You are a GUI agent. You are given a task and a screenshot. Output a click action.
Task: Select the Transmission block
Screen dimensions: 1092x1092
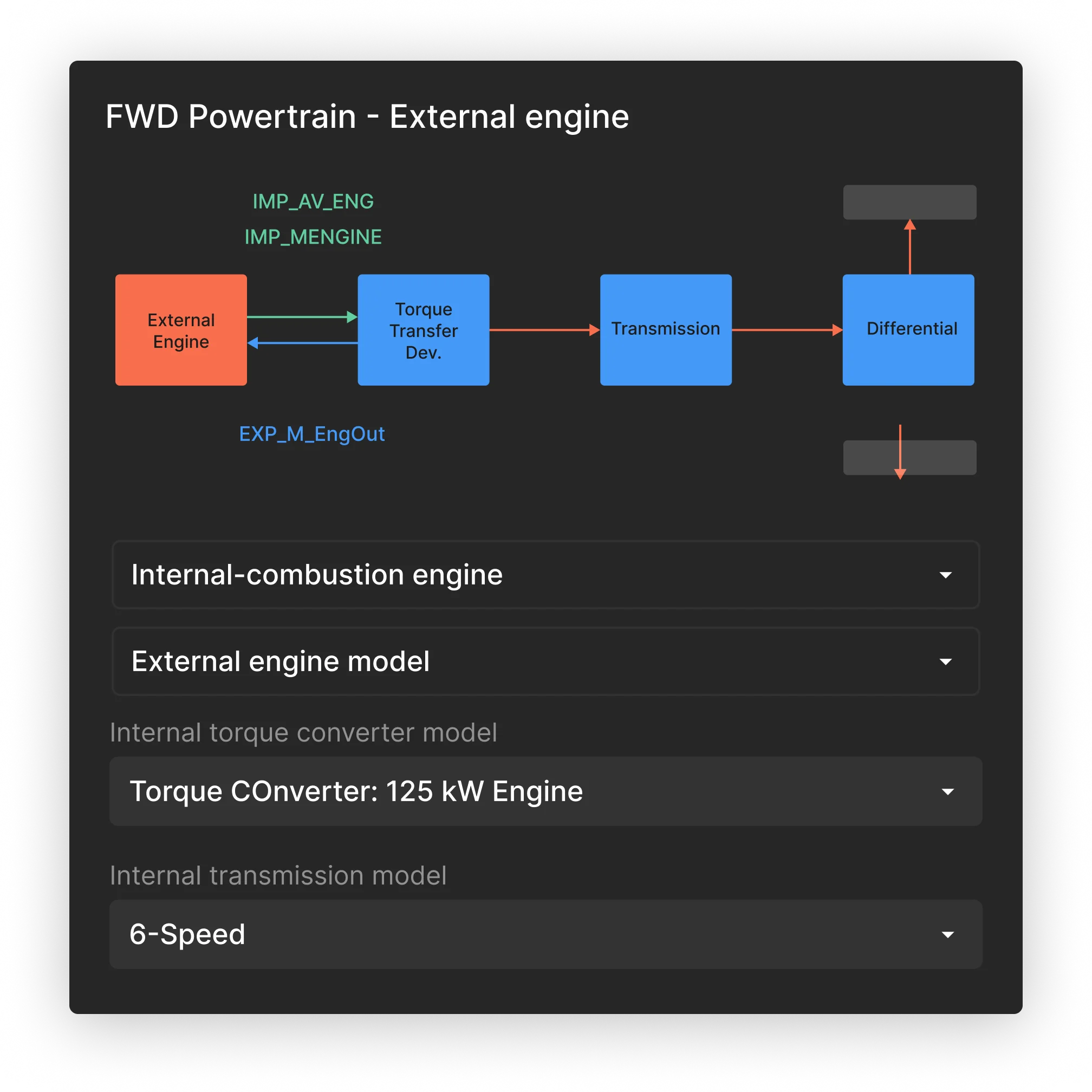[x=665, y=330]
